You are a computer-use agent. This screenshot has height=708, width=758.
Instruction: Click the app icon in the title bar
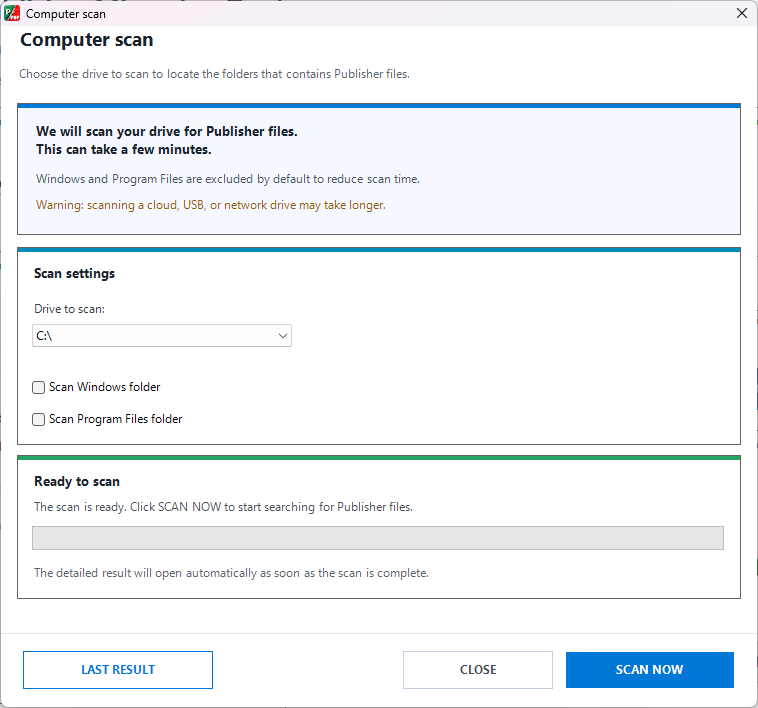pos(12,14)
